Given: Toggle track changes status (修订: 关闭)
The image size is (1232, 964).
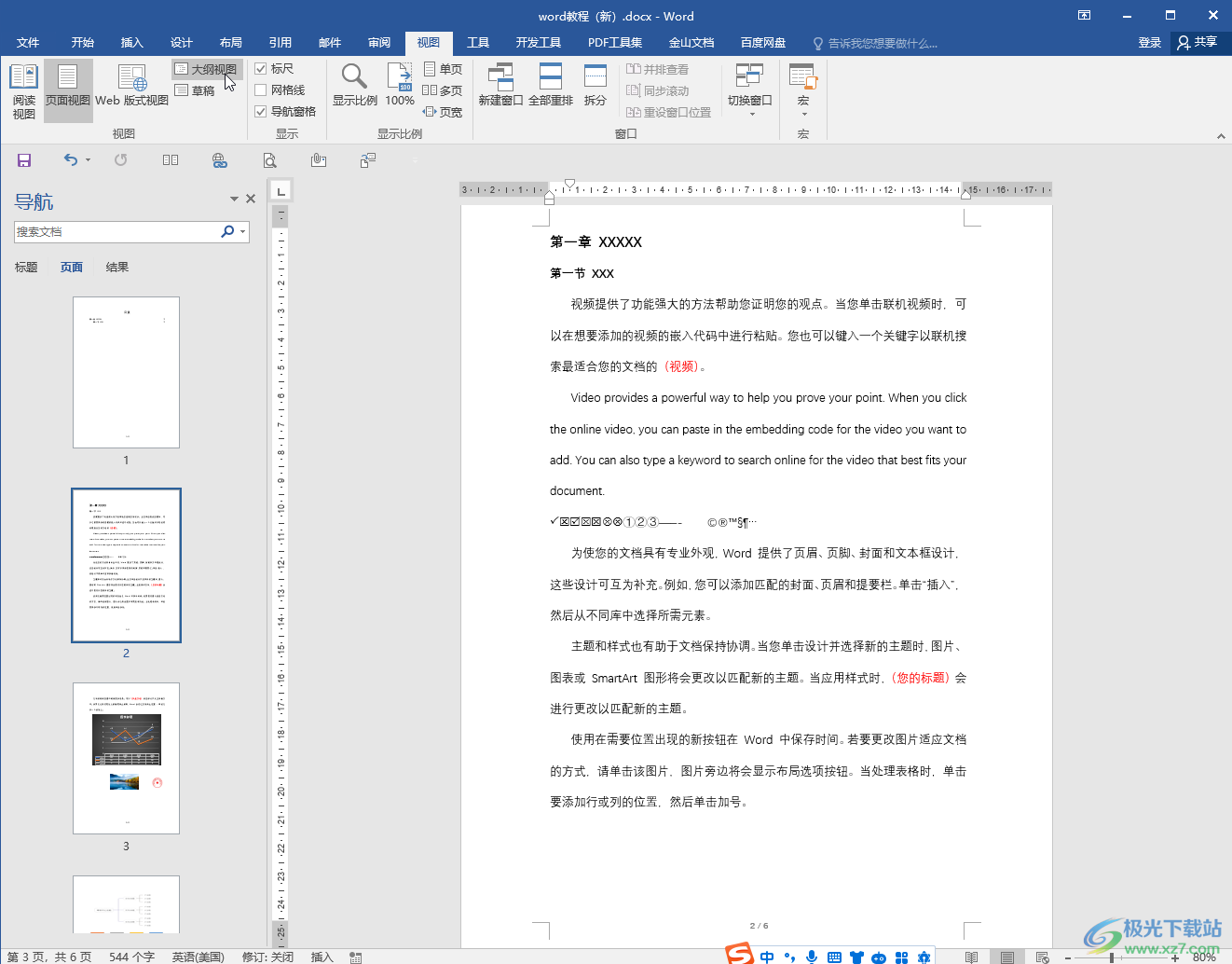Looking at the screenshot, I should pos(268,957).
